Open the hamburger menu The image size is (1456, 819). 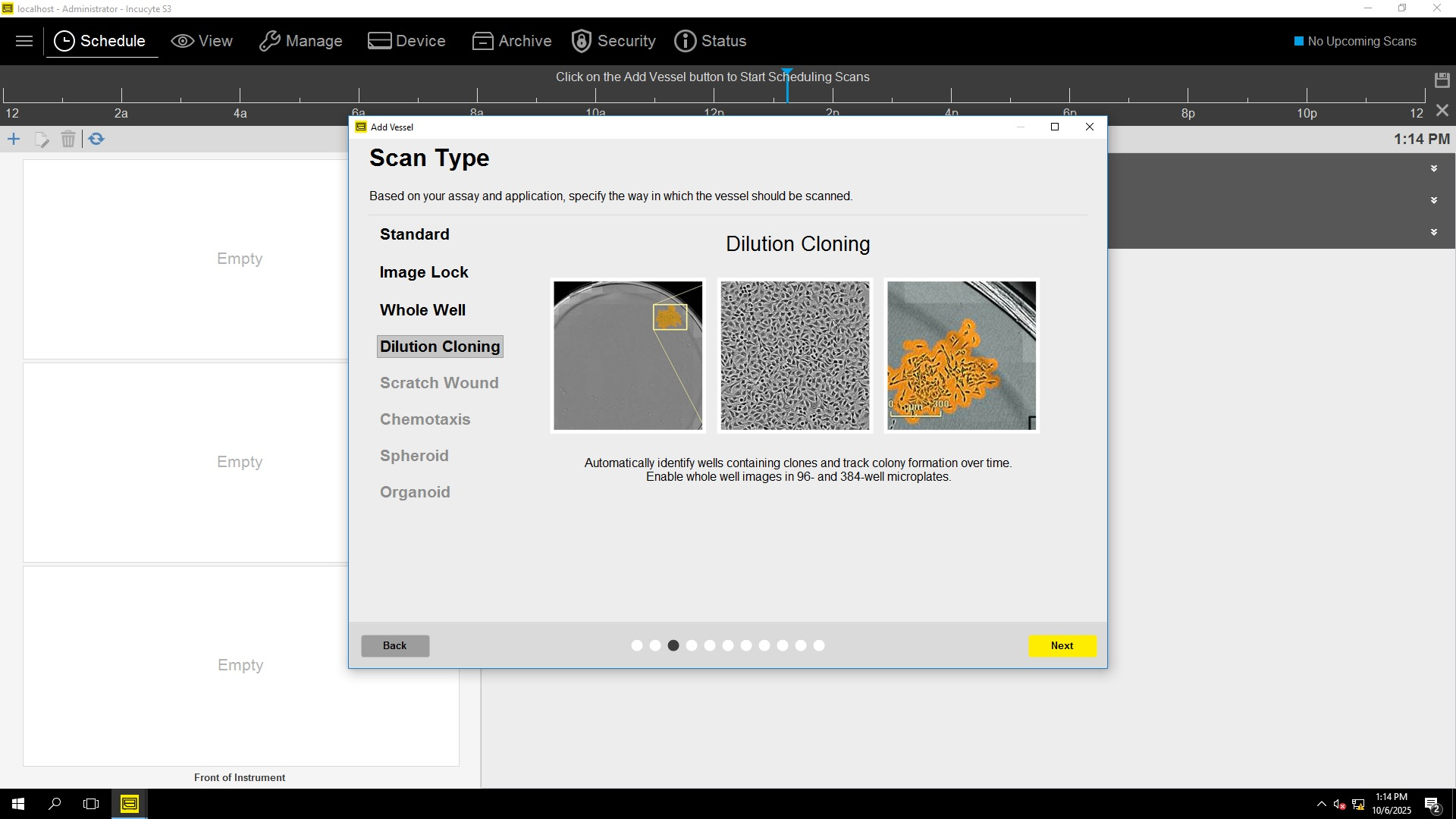24,41
